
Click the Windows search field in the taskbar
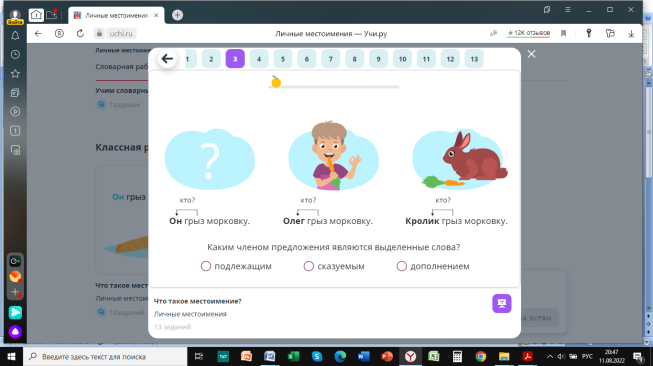click(x=106, y=356)
